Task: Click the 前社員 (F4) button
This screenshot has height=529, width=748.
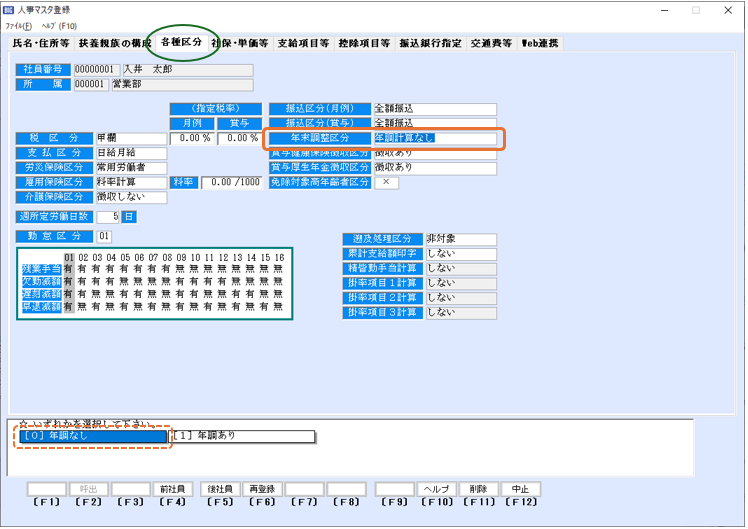Action: click(x=172, y=490)
